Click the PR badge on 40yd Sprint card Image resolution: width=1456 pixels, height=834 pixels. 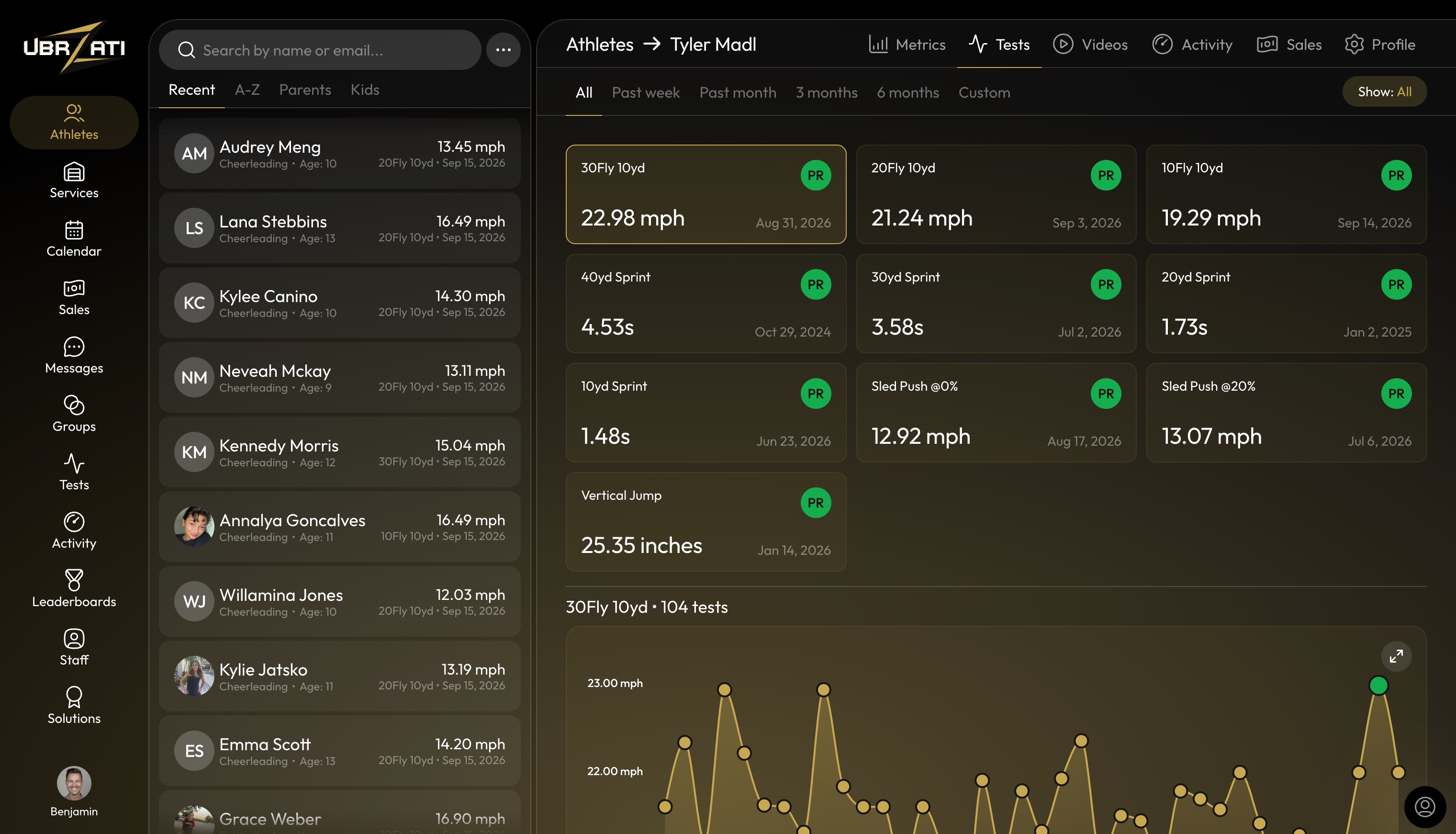(x=815, y=284)
